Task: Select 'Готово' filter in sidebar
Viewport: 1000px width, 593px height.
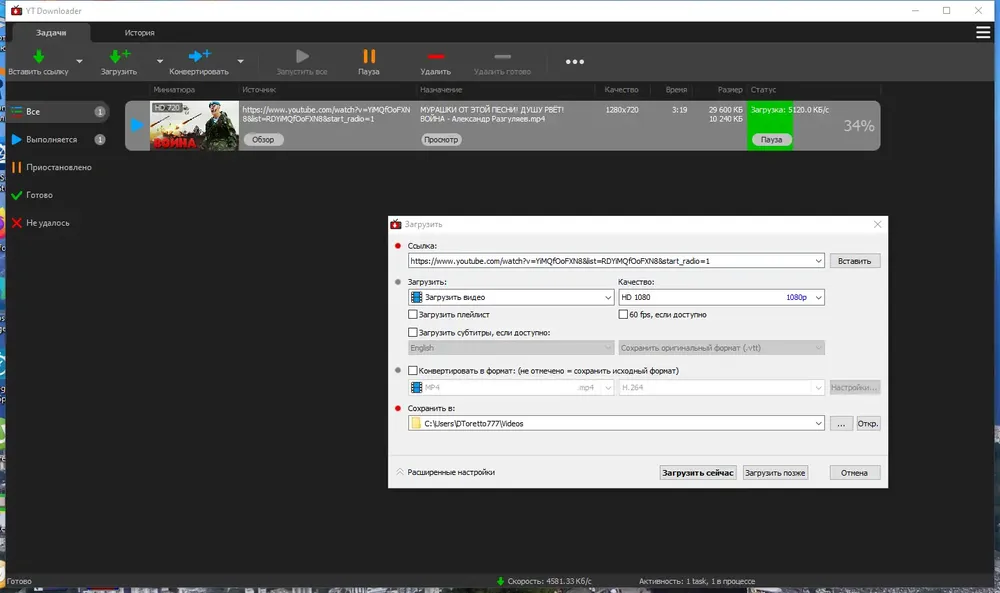Action: (40, 195)
